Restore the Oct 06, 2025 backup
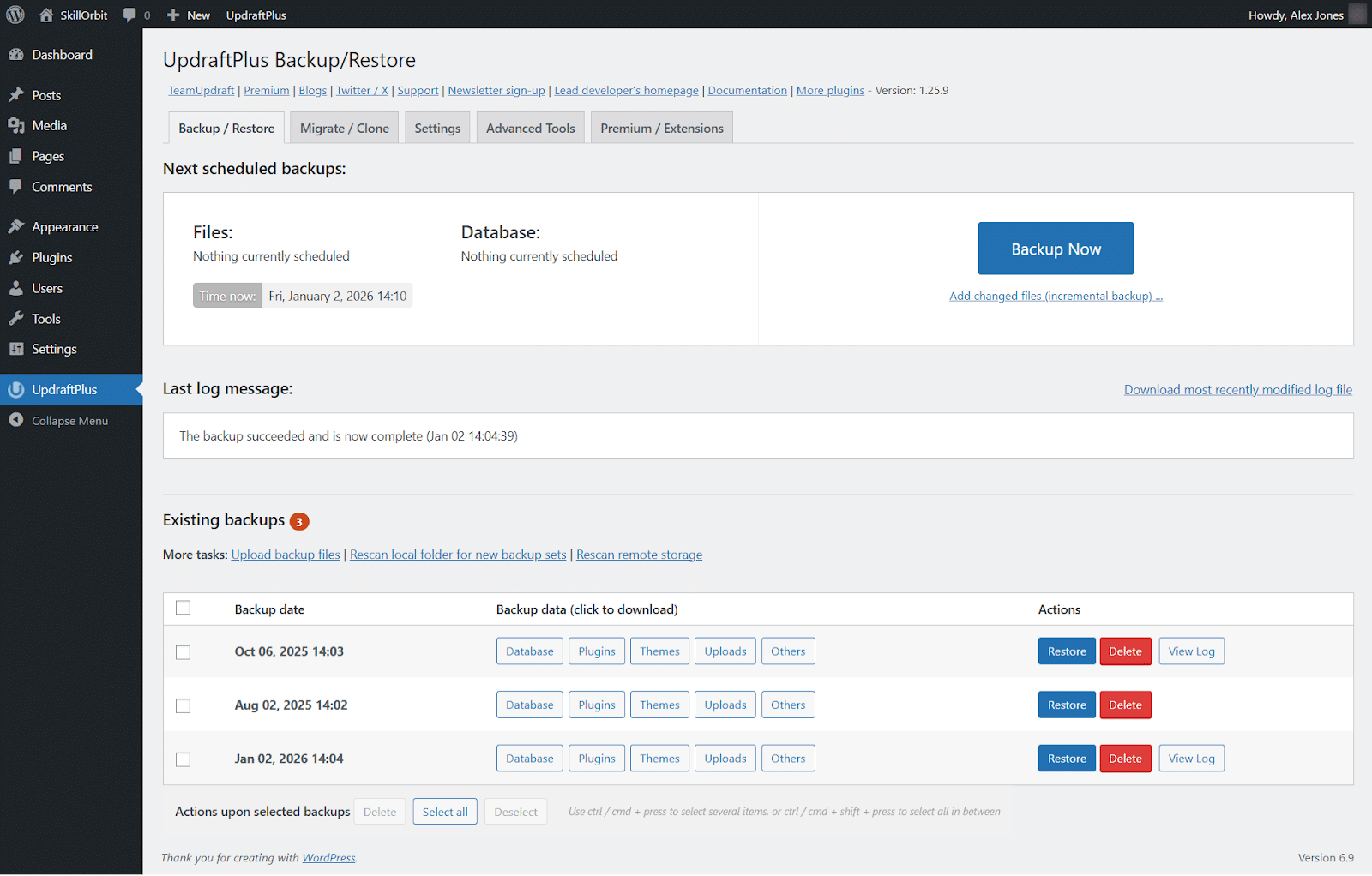This screenshot has width=1372, height=876. pos(1067,651)
